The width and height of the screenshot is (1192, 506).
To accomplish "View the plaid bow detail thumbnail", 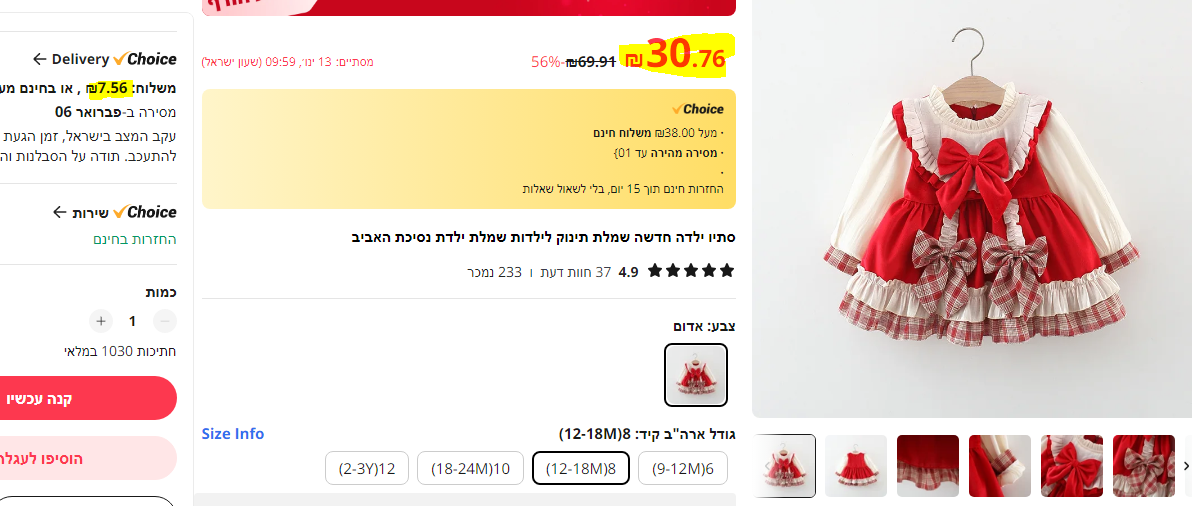I will pyautogui.click(x=1143, y=466).
